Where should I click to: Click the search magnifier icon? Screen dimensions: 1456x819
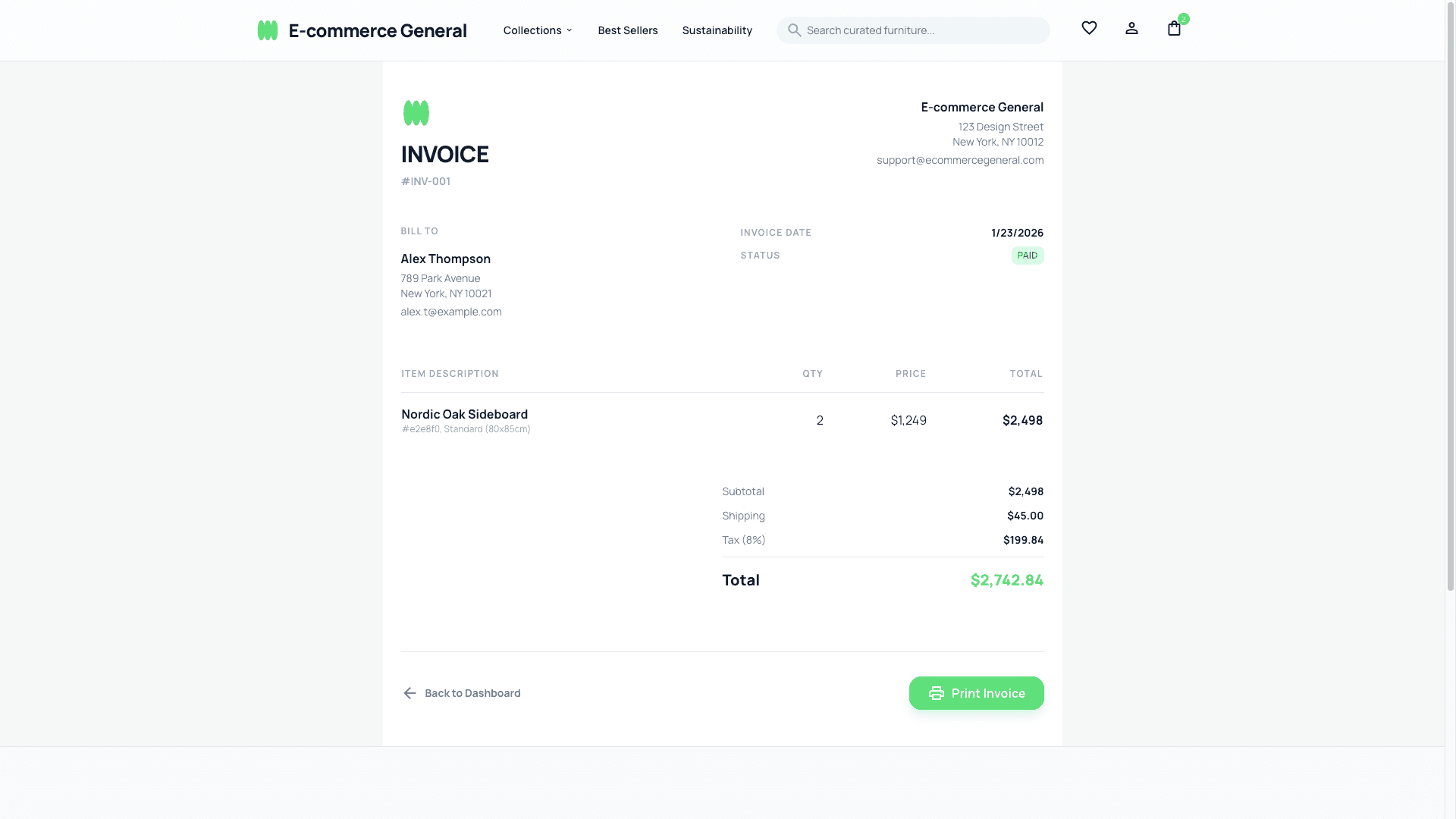(x=795, y=30)
